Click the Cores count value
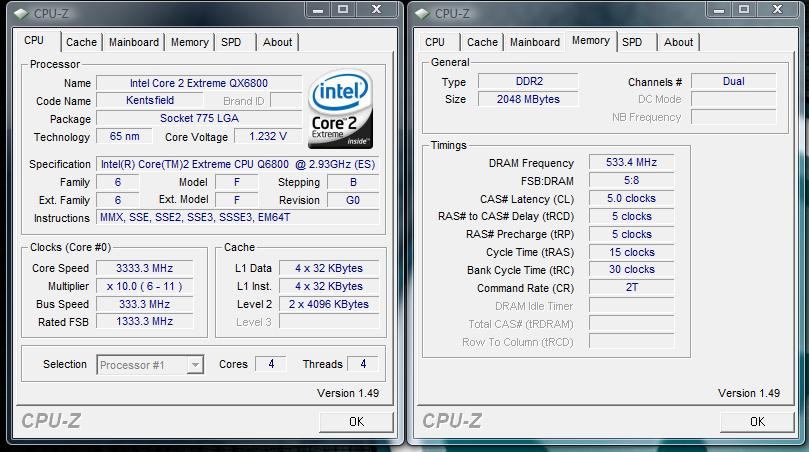 point(271,364)
